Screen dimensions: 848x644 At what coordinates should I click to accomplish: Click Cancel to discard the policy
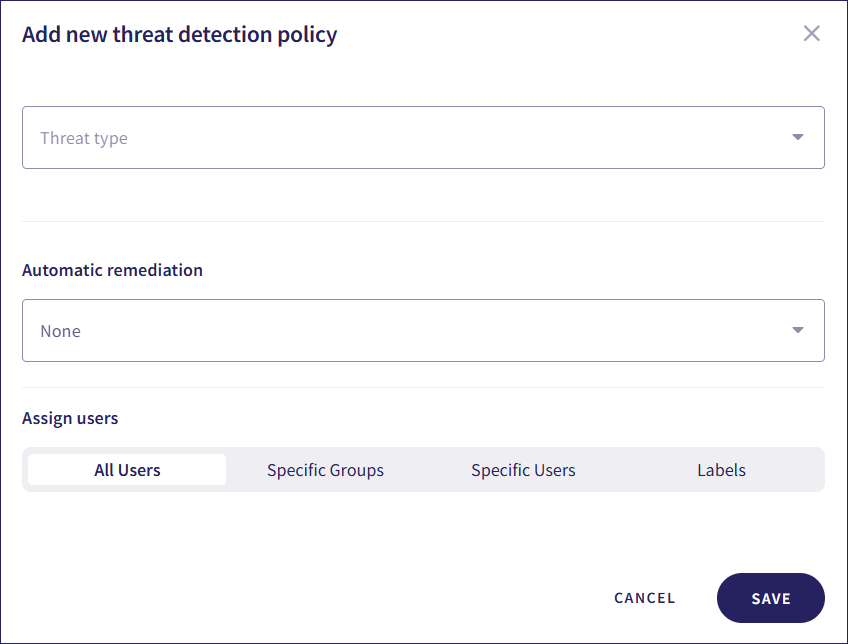[x=644, y=598]
